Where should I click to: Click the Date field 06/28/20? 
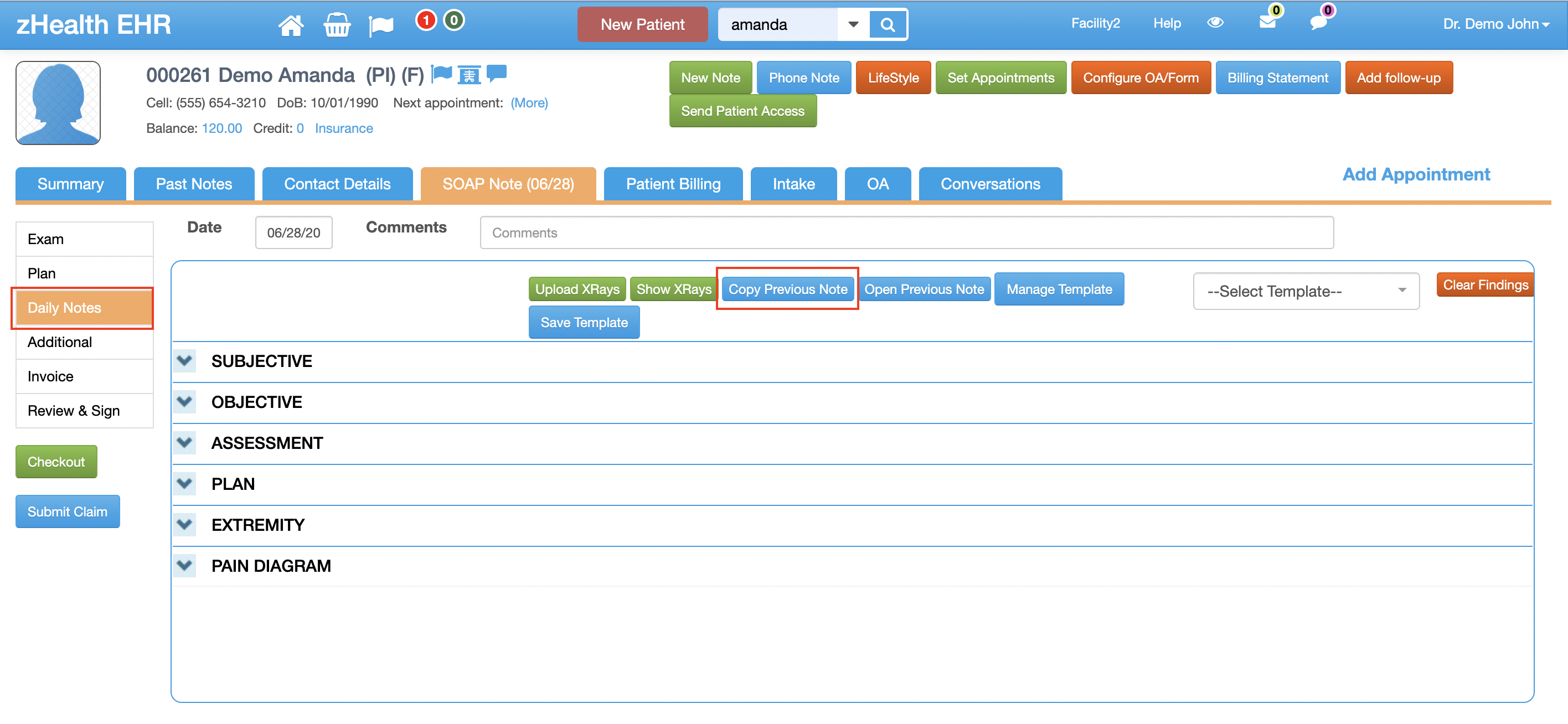[x=293, y=232]
